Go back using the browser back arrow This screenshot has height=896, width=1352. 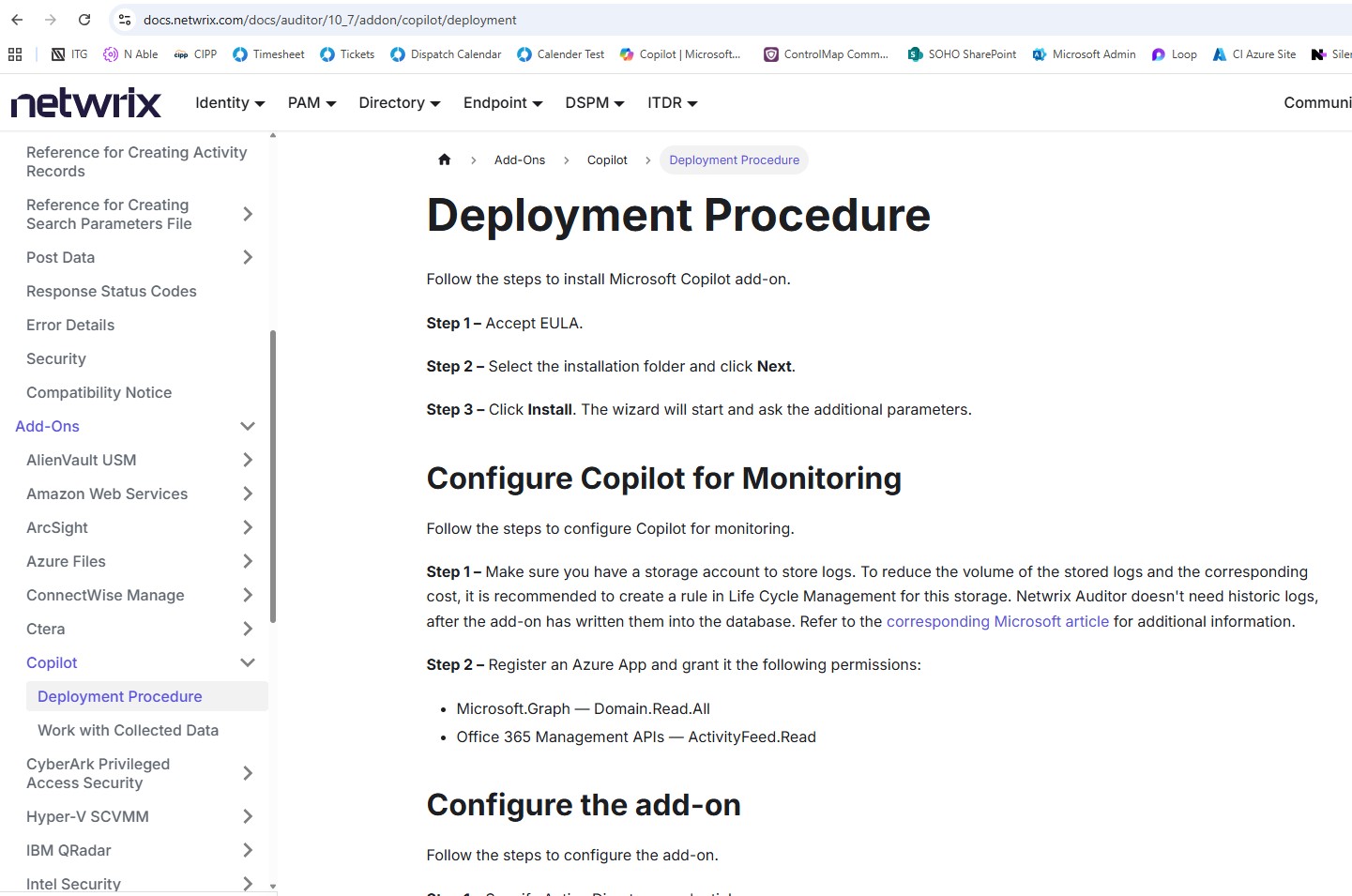coord(17,20)
